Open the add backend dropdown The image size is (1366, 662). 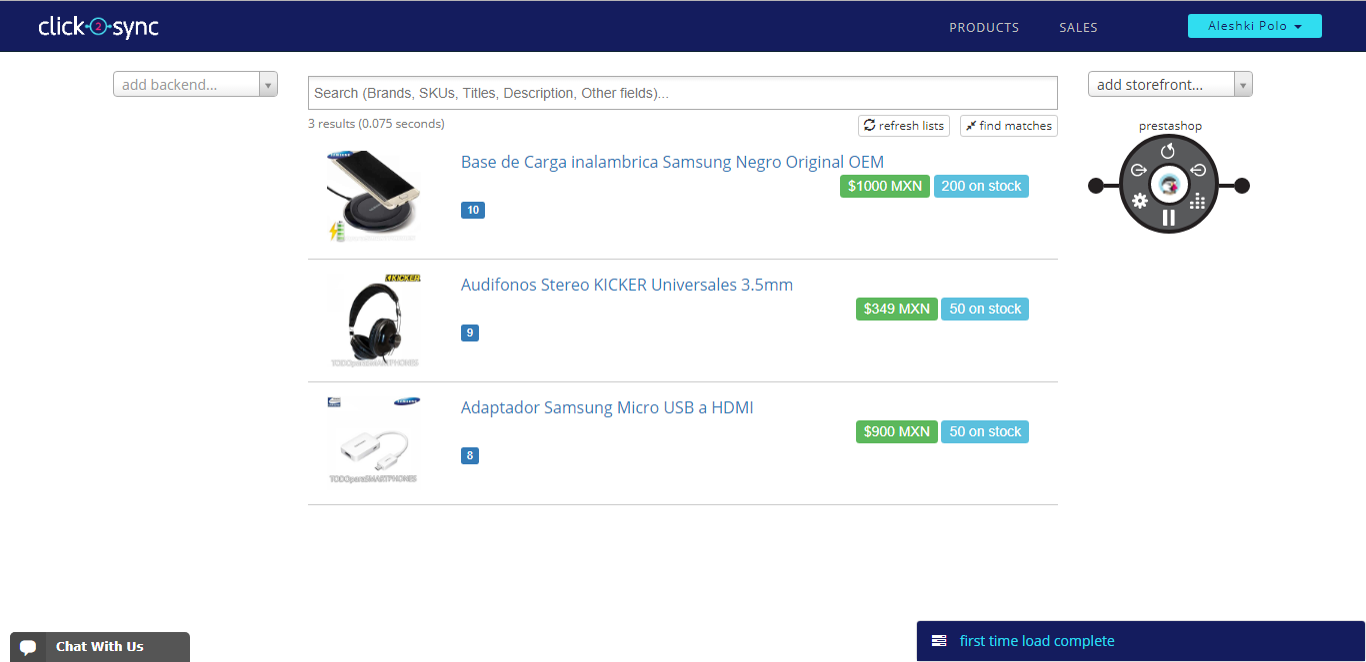pos(195,85)
